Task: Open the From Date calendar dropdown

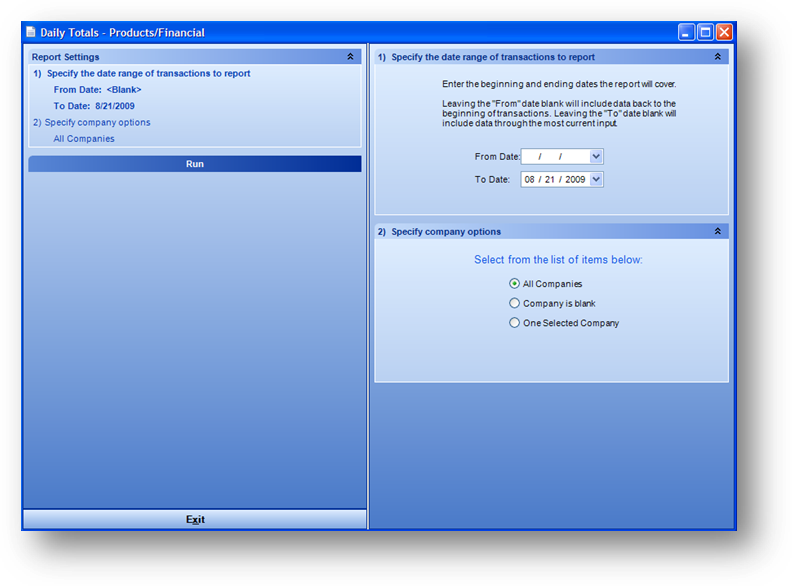Action: coord(596,157)
